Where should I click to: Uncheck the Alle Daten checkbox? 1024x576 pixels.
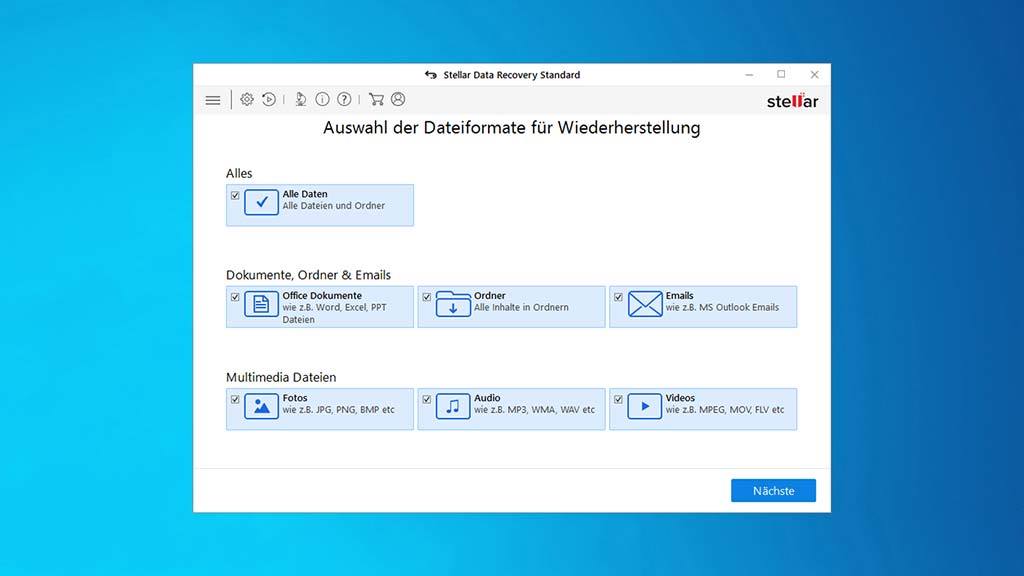coord(235,195)
